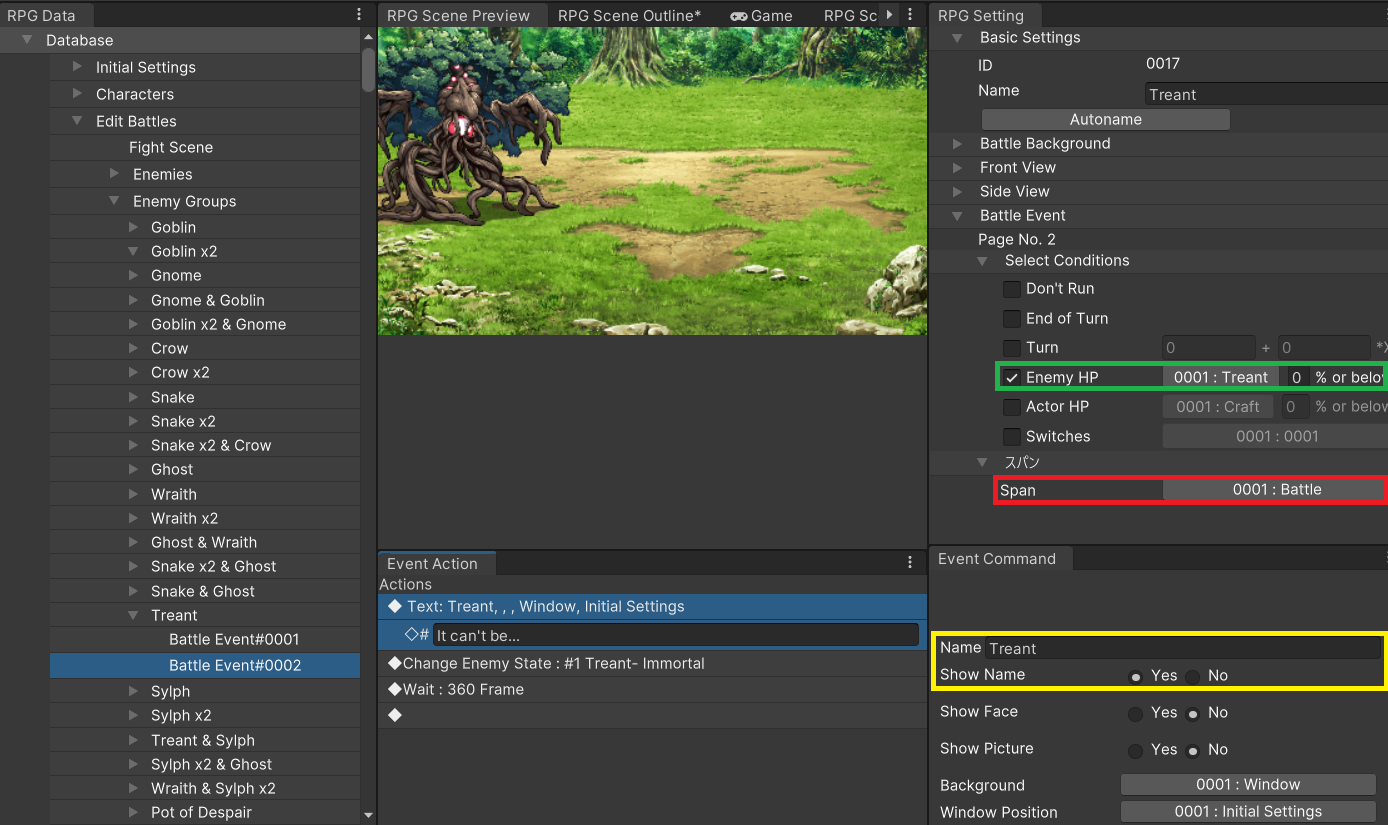Image resolution: width=1388 pixels, height=825 pixels.
Task: Open Enemy HP Treant dropdown
Action: pos(1220,377)
